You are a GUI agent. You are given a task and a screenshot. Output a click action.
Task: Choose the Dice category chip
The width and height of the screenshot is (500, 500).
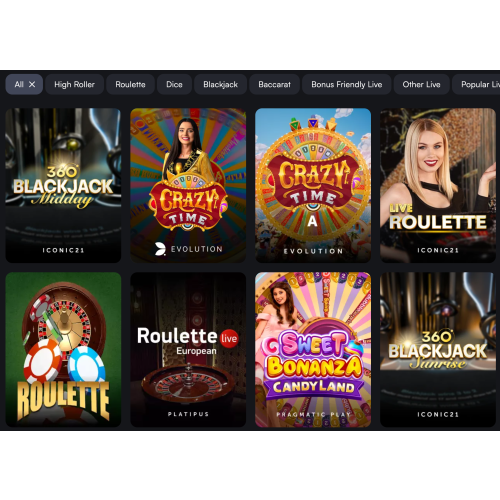coord(174,84)
